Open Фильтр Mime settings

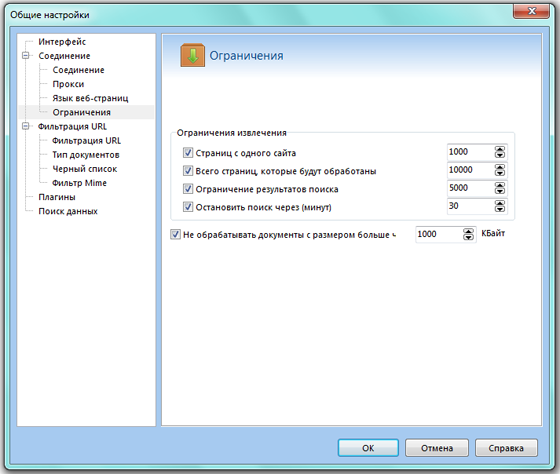point(79,183)
